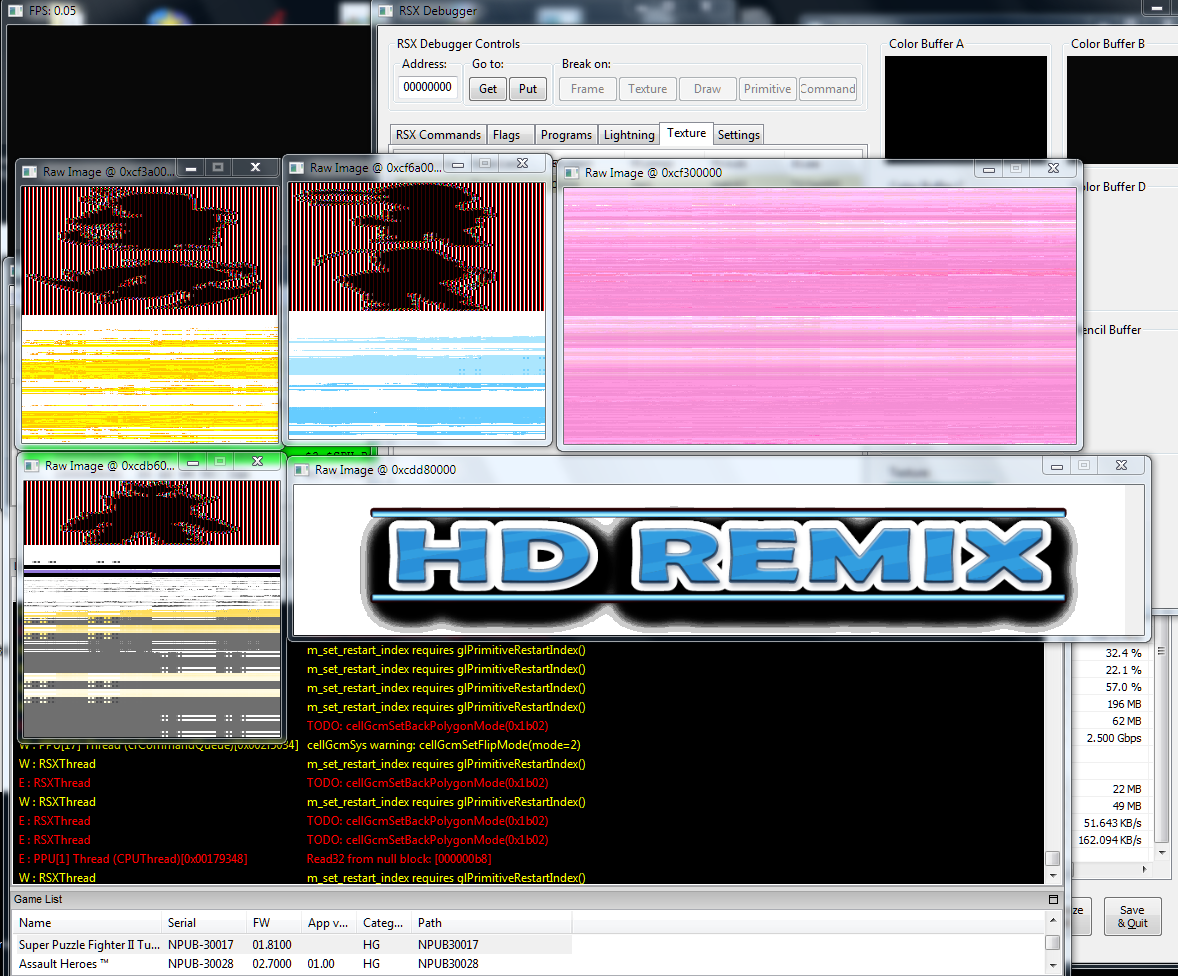Click the Raw Image 0xcf3a00 window icon
The height and width of the screenshot is (976, 1178).
(29, 172)
